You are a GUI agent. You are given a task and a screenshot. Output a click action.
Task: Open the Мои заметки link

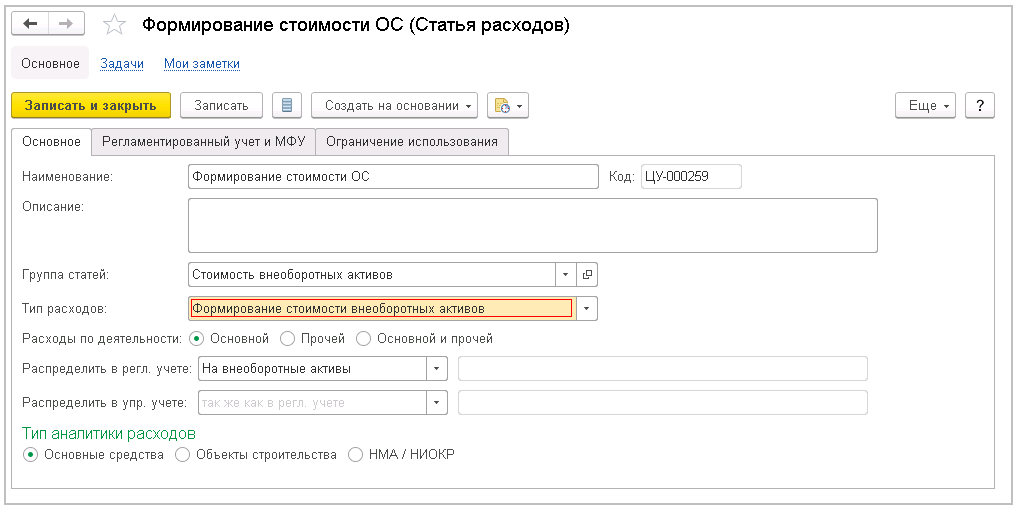202,64
